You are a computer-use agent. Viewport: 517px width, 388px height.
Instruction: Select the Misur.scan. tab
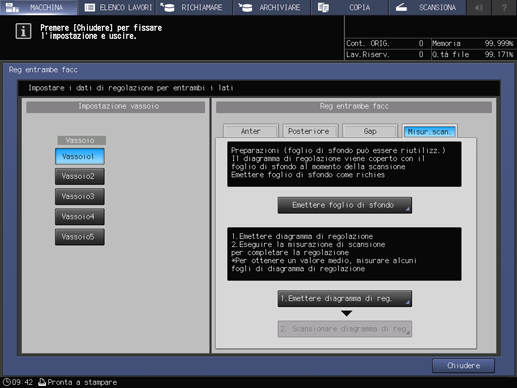[429, 131]
